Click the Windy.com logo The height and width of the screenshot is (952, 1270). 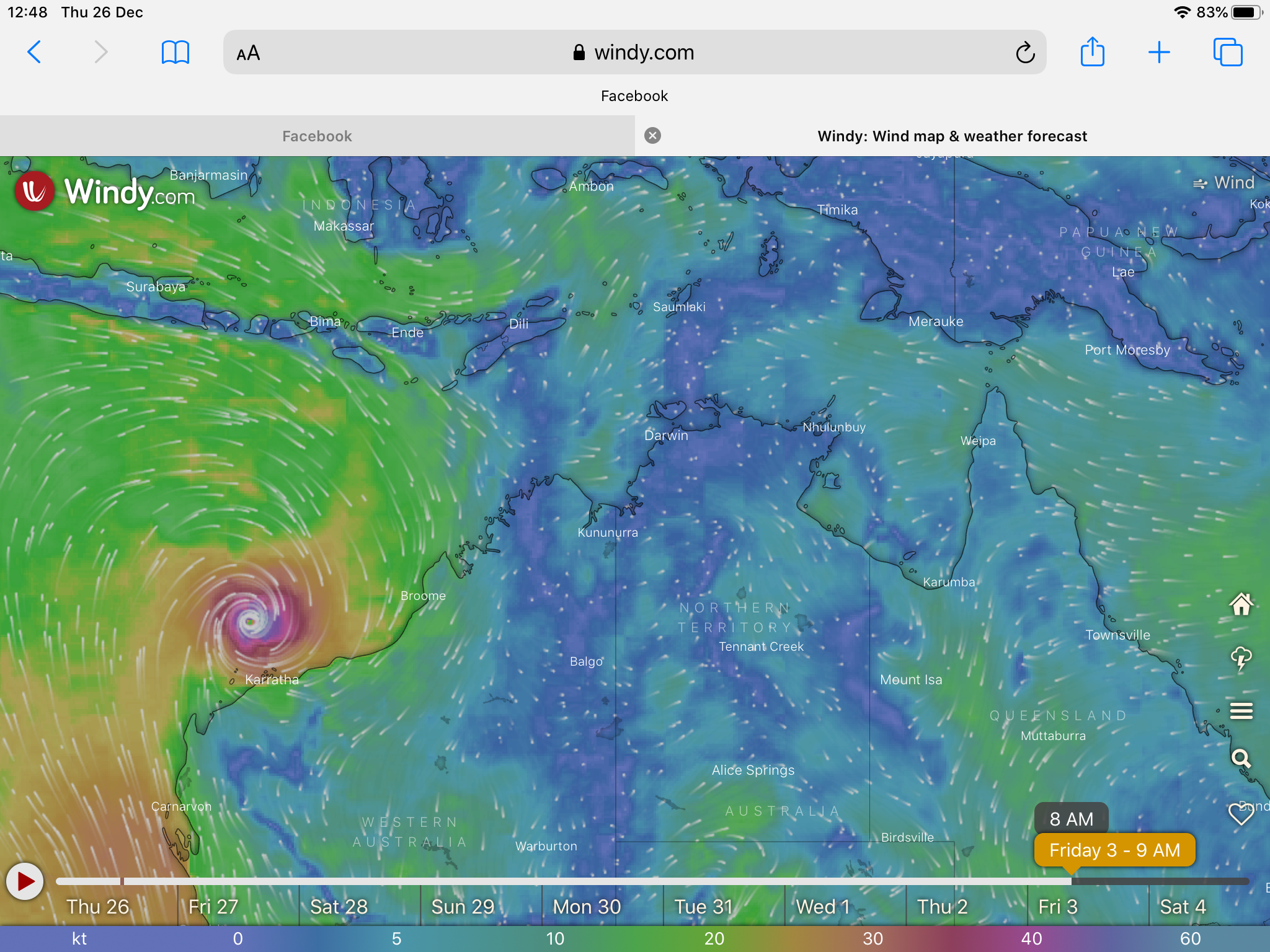(105, 192)
